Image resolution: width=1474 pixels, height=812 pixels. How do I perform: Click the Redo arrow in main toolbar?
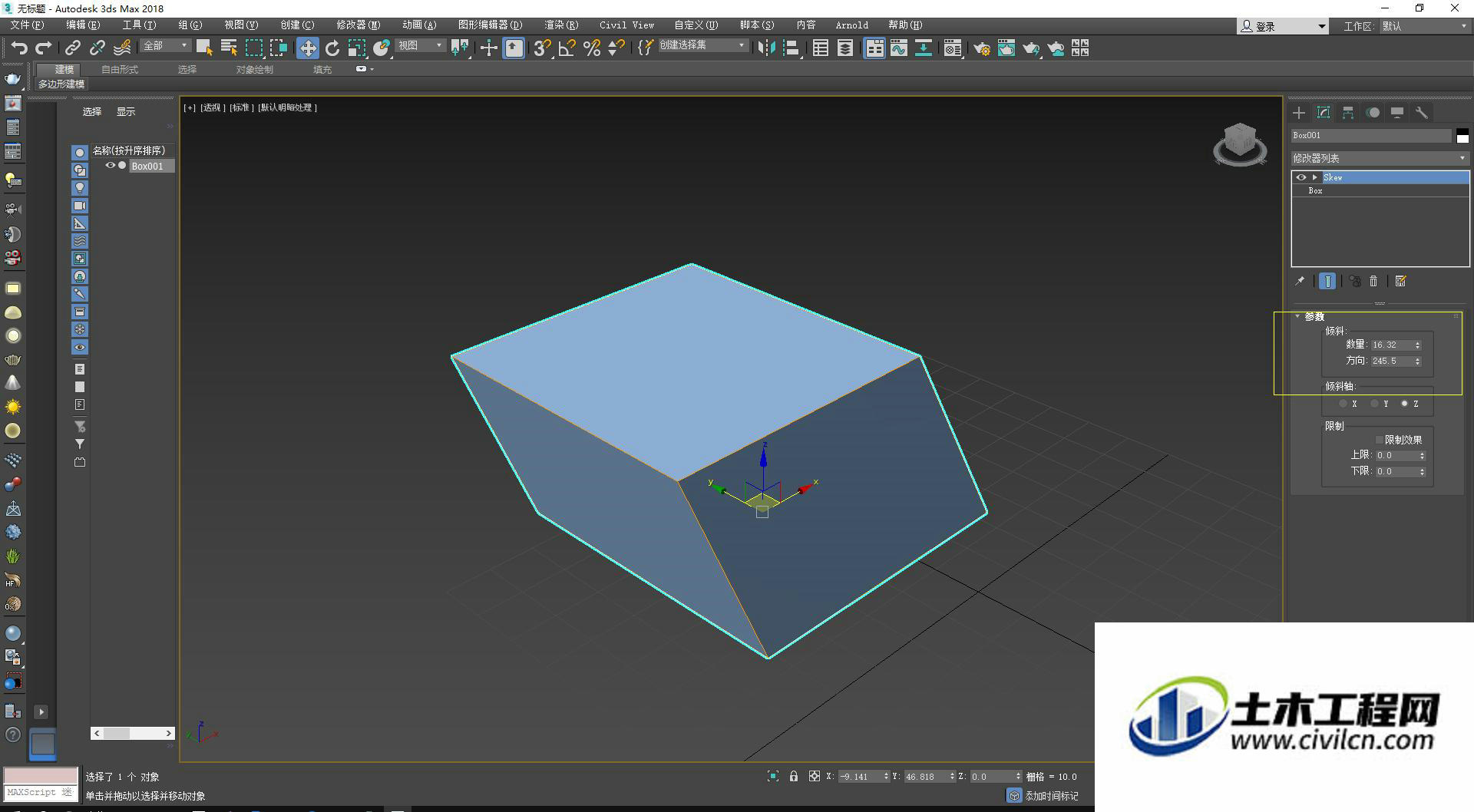point(44,48)
